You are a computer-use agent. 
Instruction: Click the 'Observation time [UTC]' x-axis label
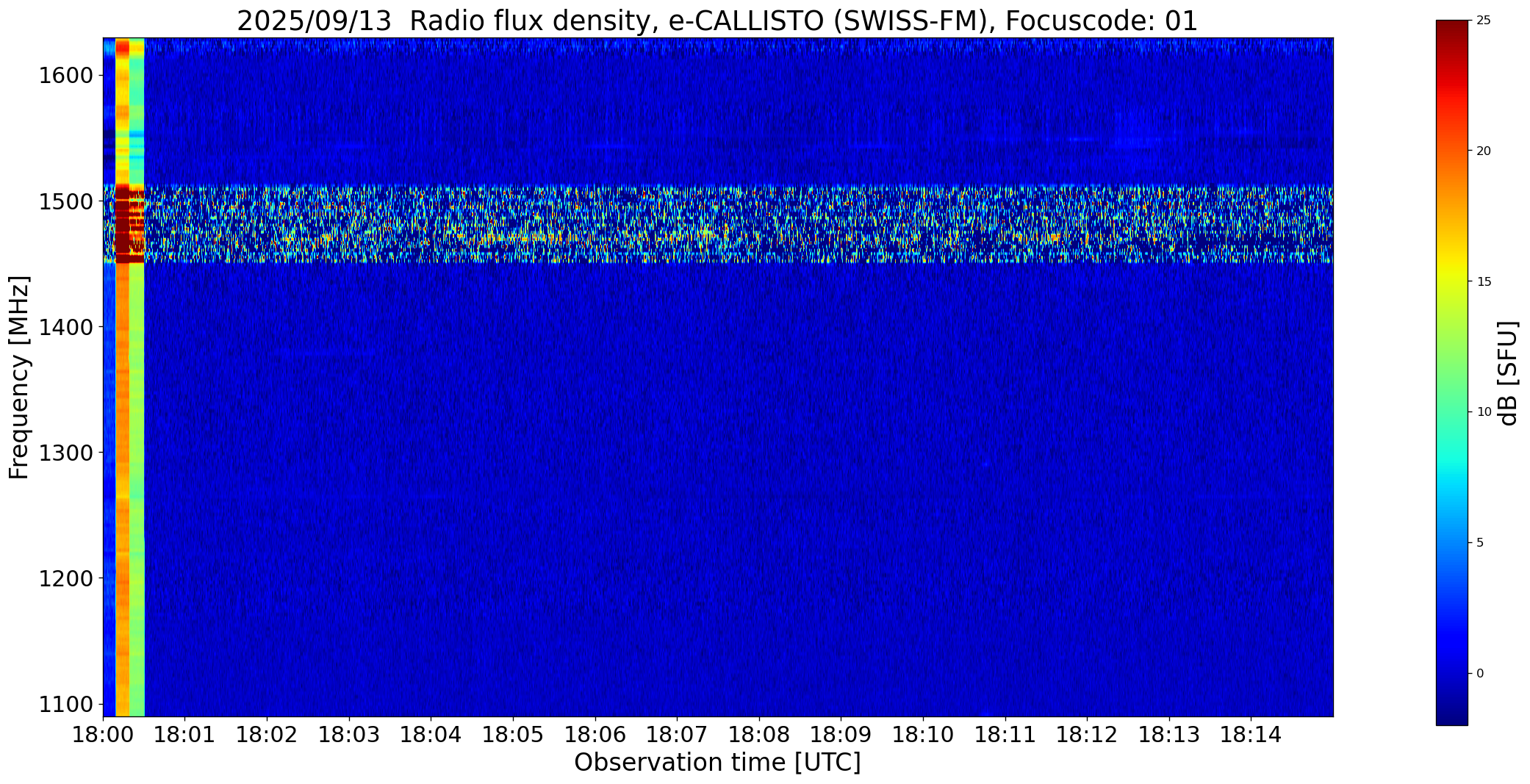click(717, 763)
